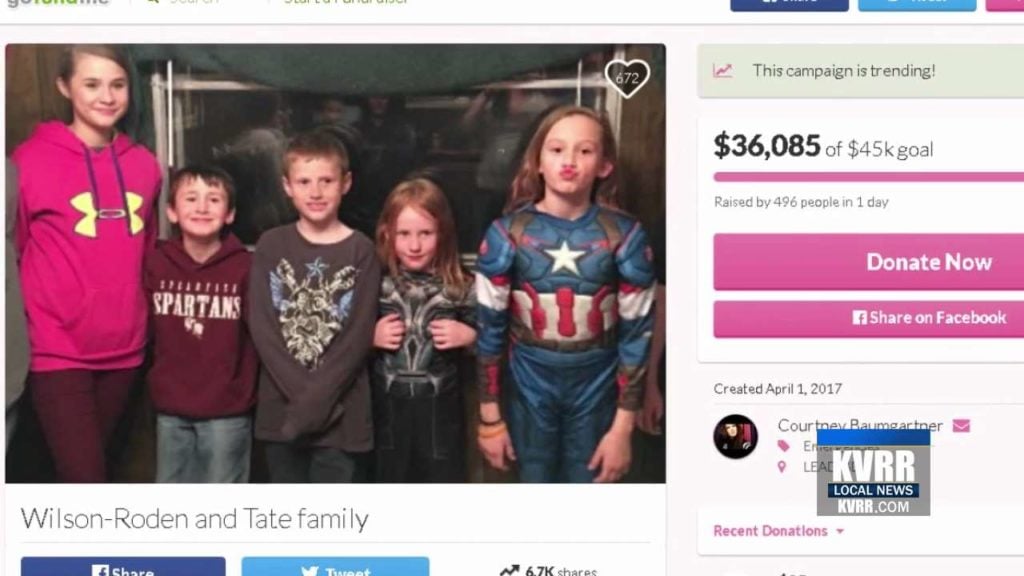Screen dimensions: 1024x576
Task: Click the Recent Donations arrow caret
Action: [x=840, y=532]
